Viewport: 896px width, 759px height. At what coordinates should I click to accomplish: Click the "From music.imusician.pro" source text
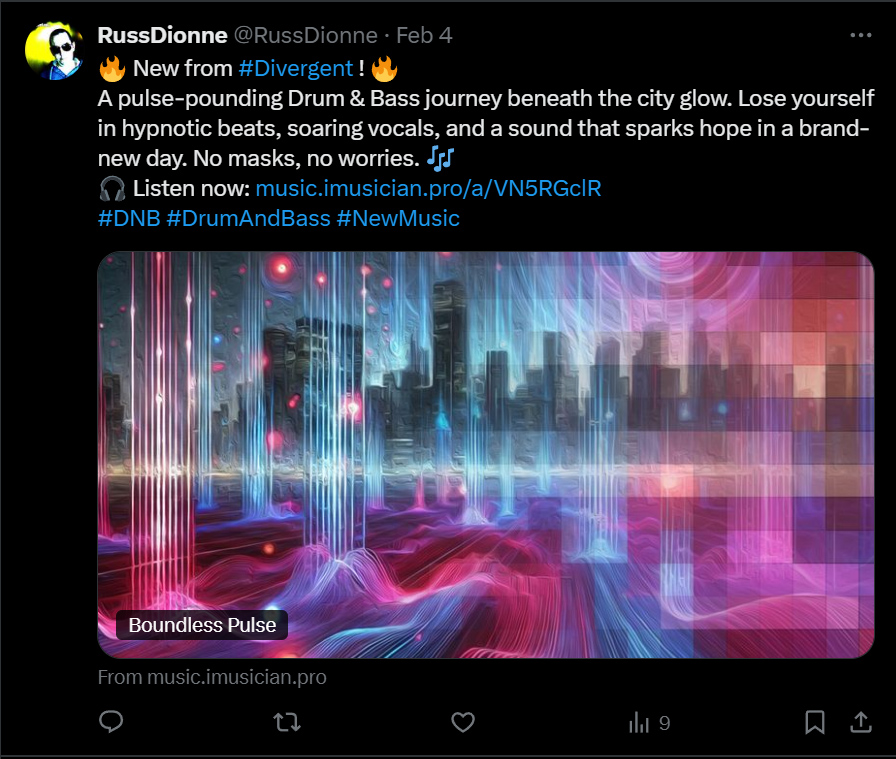pos(212,677)
